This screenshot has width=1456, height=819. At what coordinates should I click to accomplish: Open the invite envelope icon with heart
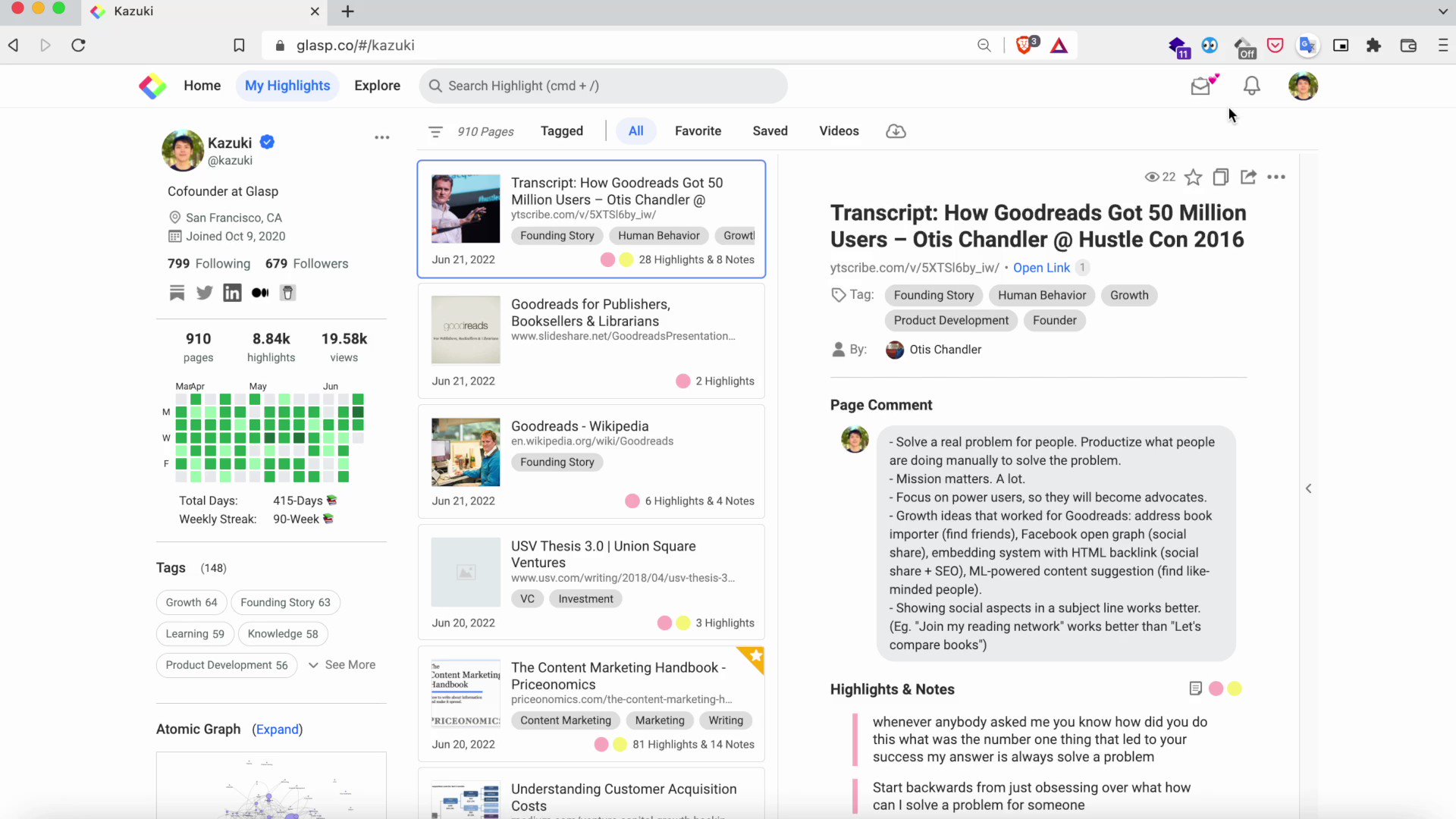(1203, 85)
